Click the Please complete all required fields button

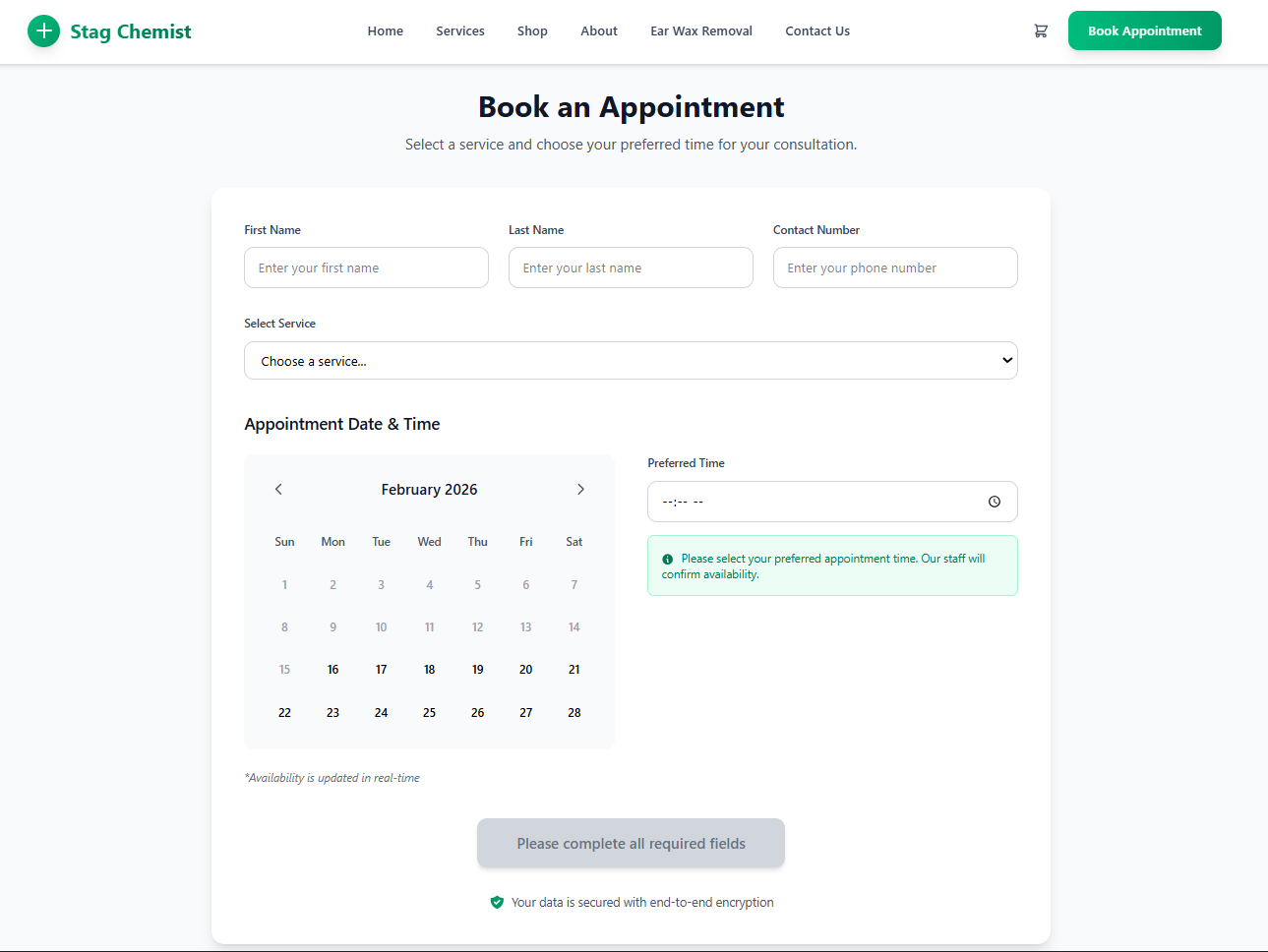tap(631, 844)
